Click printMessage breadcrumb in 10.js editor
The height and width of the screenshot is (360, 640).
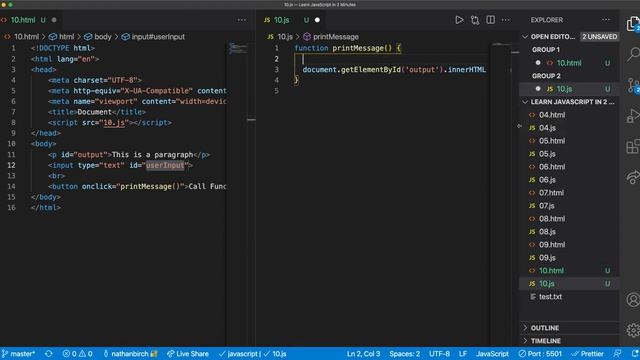click(x=331, y=37)
